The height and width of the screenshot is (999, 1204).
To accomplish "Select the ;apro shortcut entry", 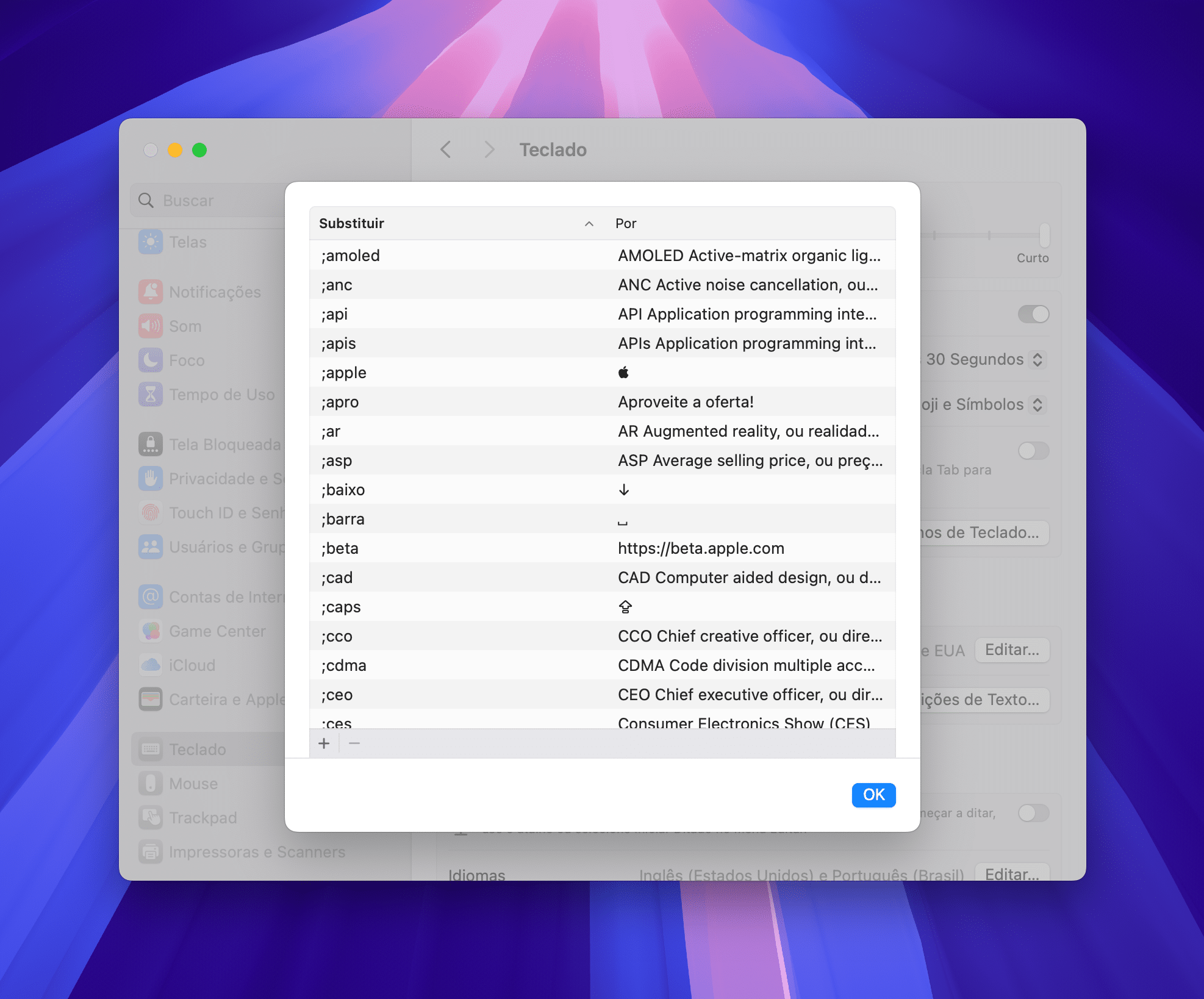I will [340, 402].
